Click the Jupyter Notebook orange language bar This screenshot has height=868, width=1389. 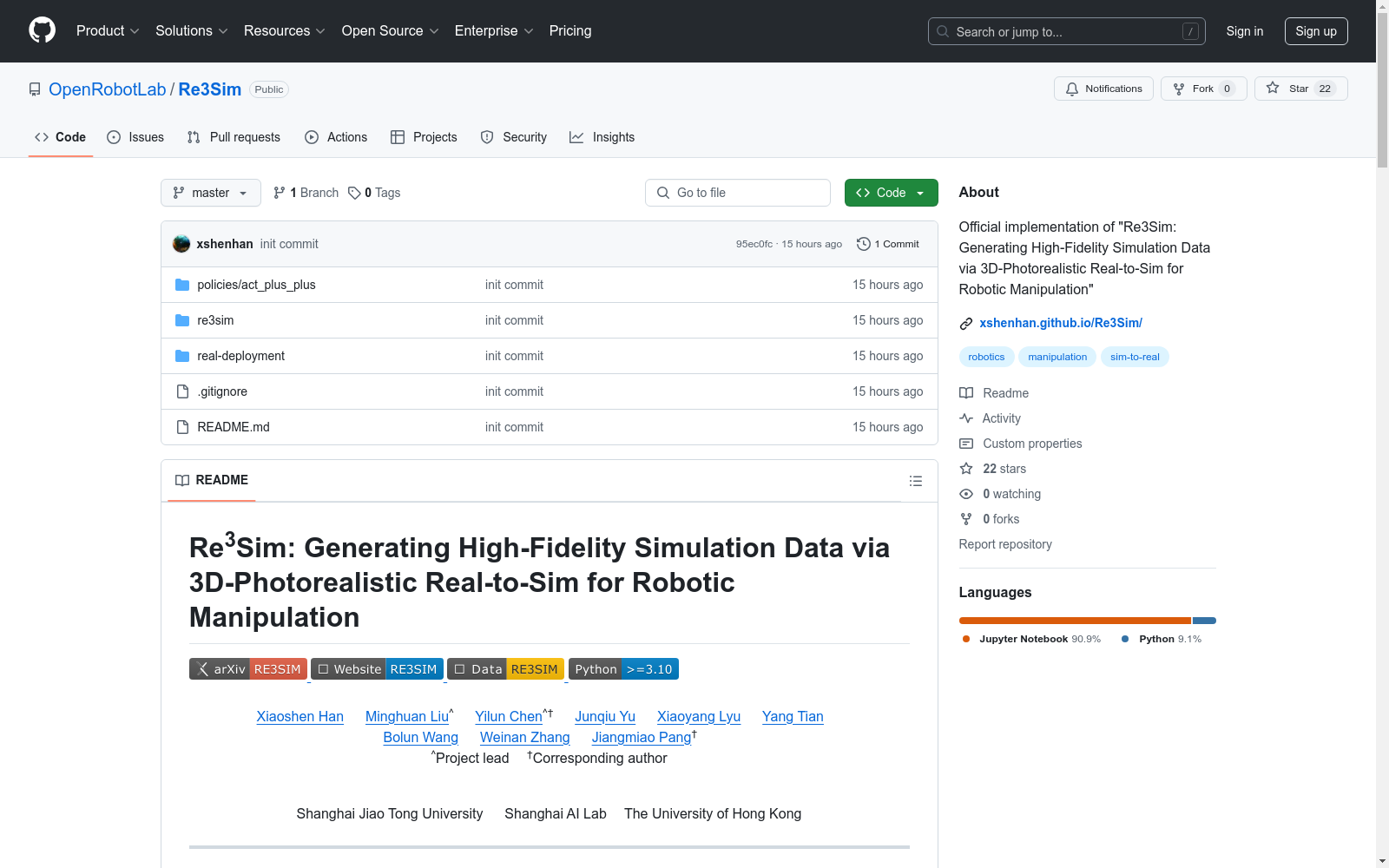[x=1075, y=621]
